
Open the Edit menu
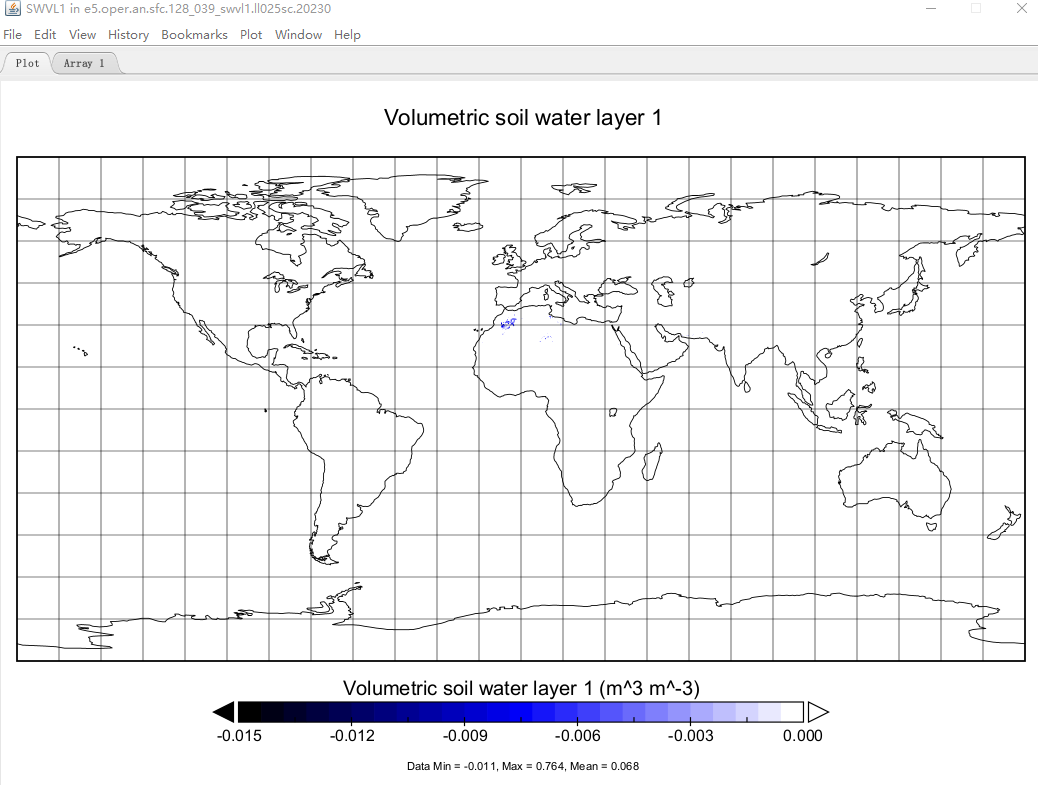tap(45, 34)
